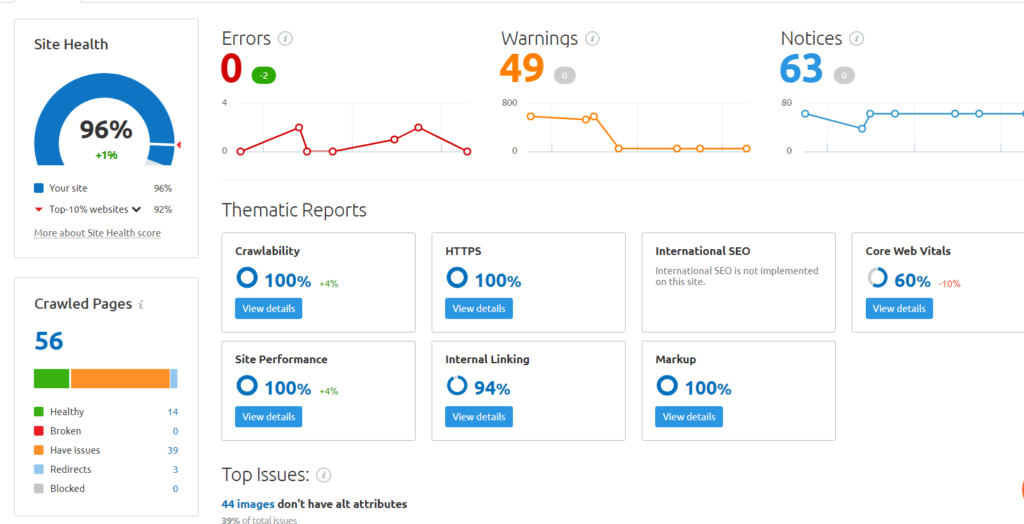
Task: View details for Crawlability
Action: tap(268, 308)
